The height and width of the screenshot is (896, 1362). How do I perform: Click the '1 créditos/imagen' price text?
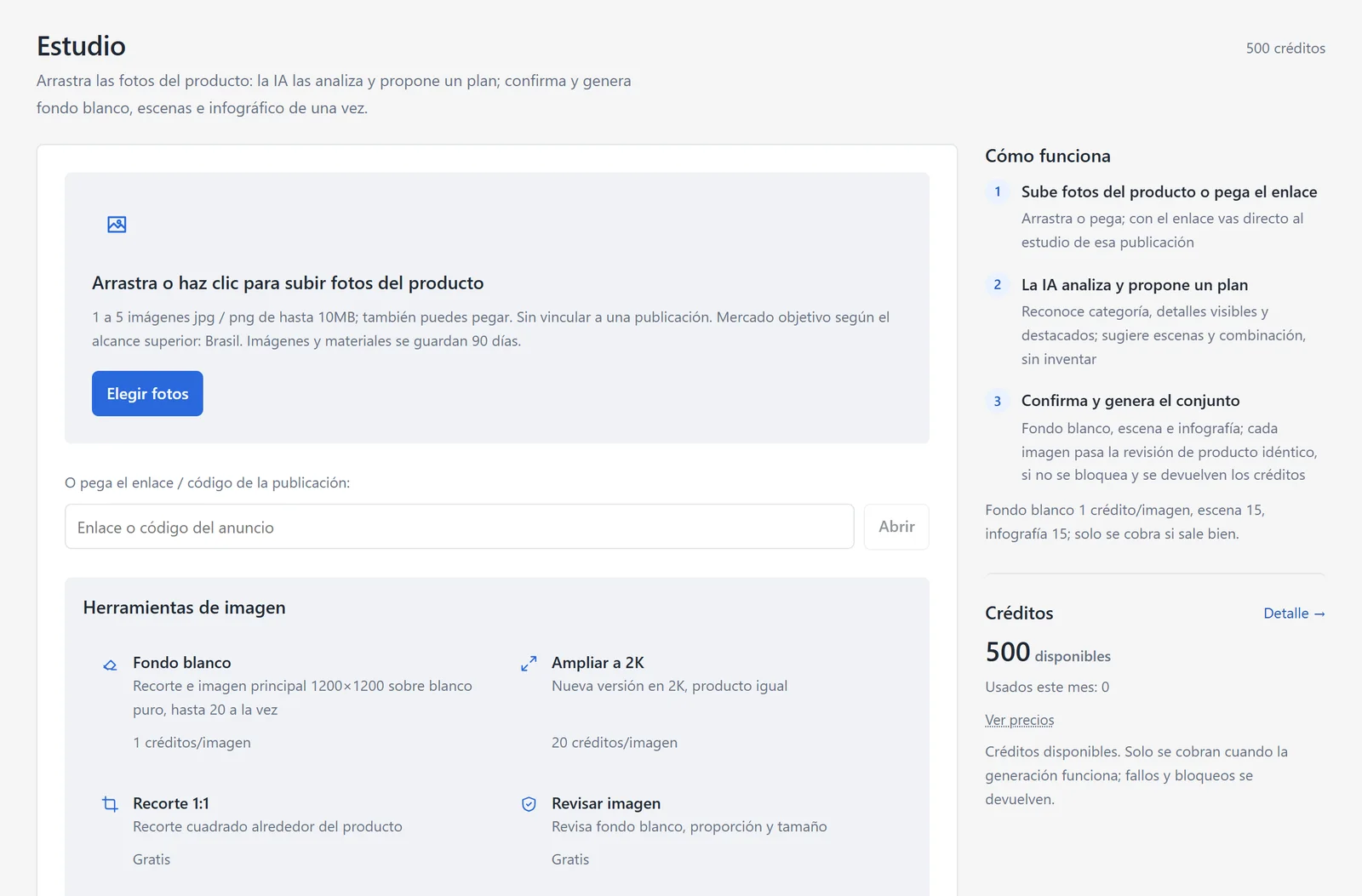(x=192, y=743)
